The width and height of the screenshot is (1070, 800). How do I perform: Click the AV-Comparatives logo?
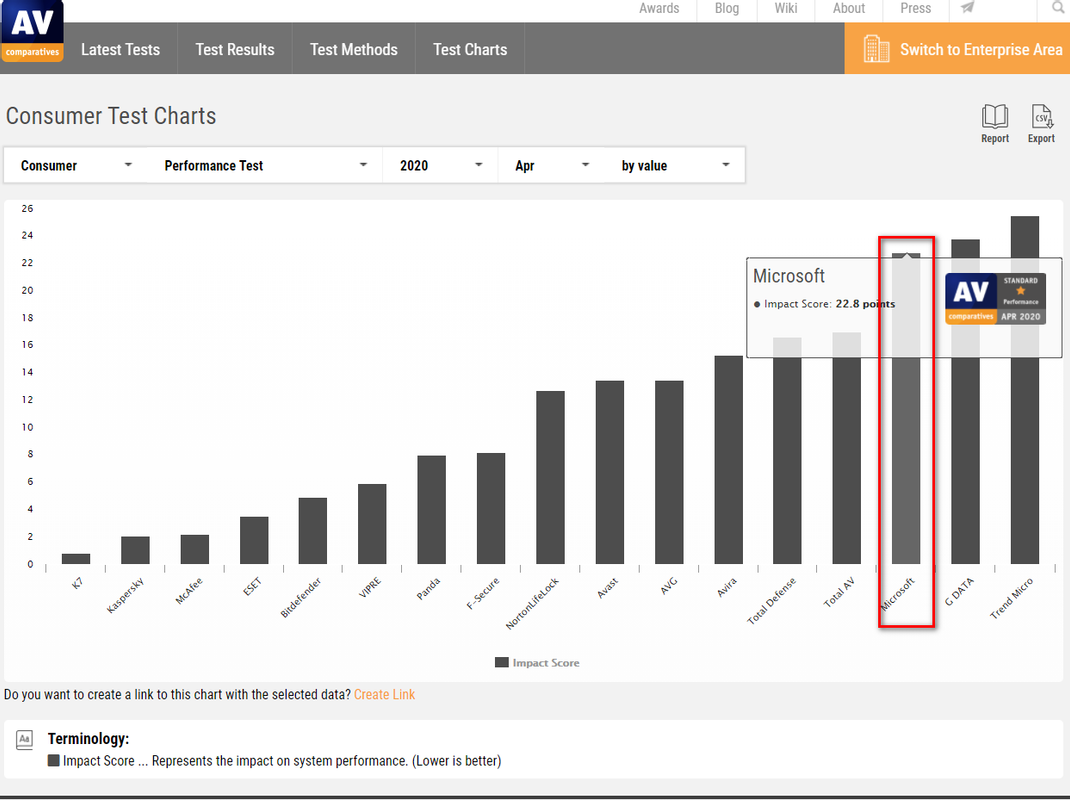32,31
